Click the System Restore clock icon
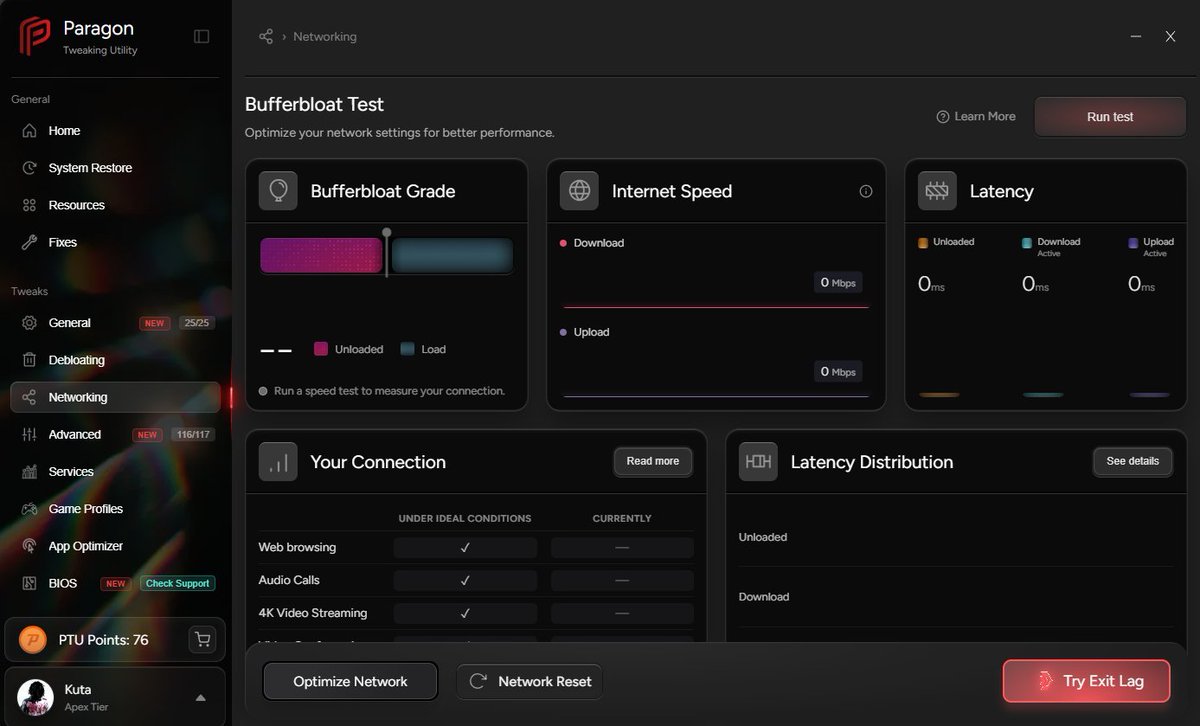Screen dimensions: 1200x726 29,168
